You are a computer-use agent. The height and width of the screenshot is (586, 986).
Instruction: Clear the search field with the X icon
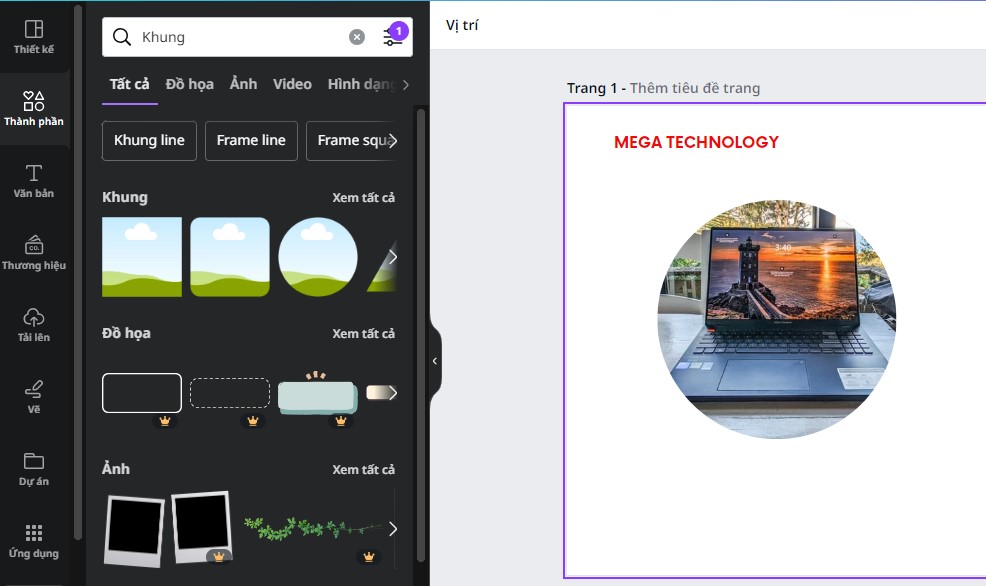357,37
